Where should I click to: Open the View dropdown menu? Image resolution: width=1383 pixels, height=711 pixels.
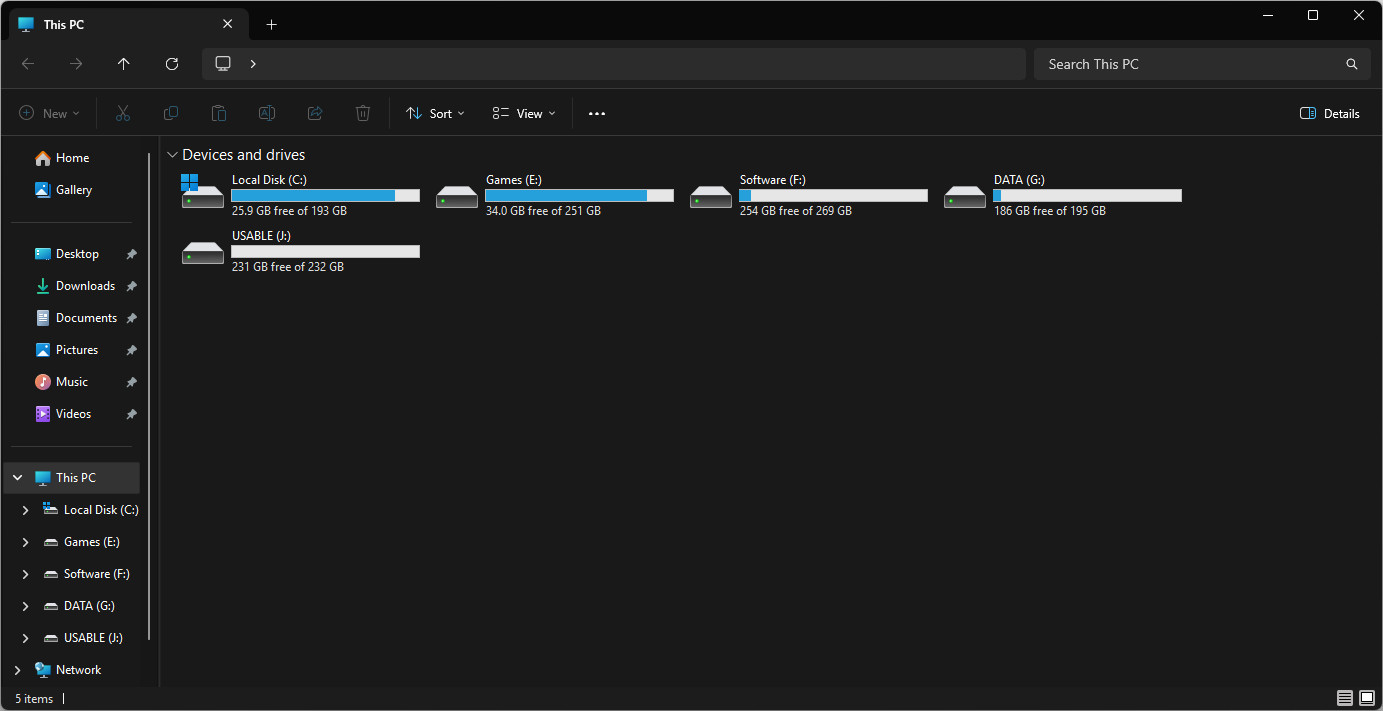click(524, 114)
